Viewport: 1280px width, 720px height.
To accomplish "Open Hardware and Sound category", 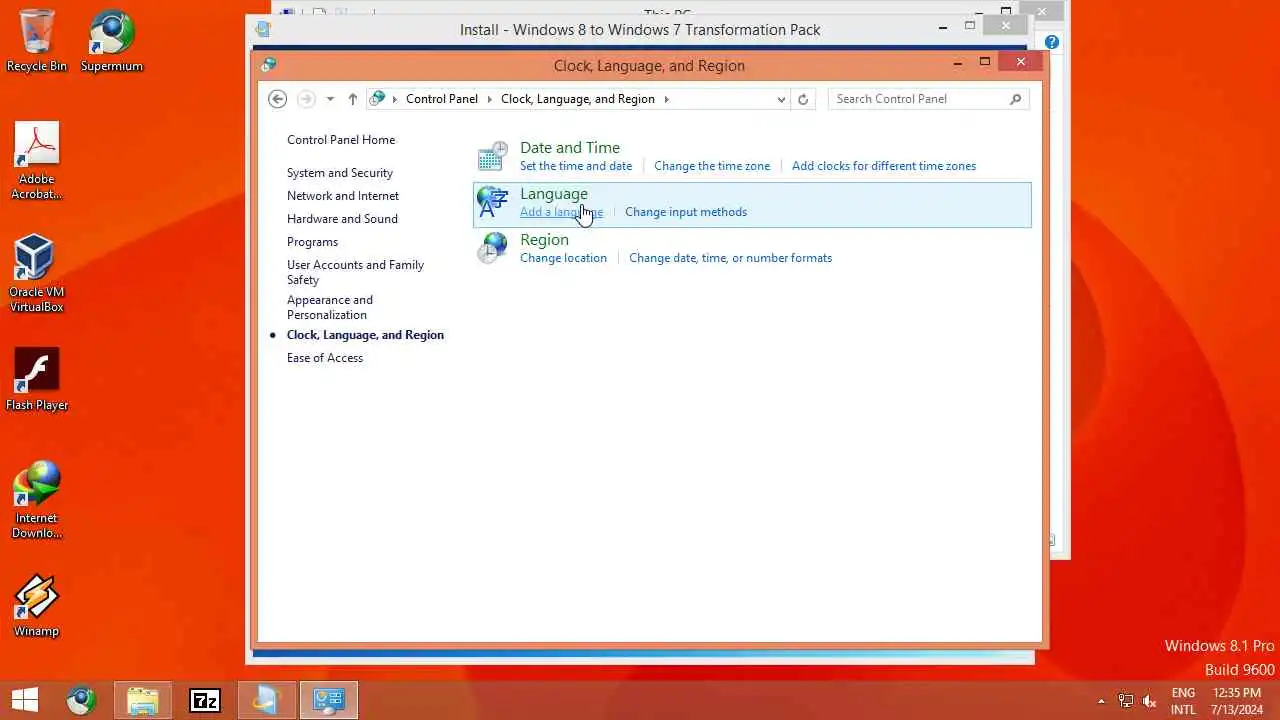I will 342,219.
